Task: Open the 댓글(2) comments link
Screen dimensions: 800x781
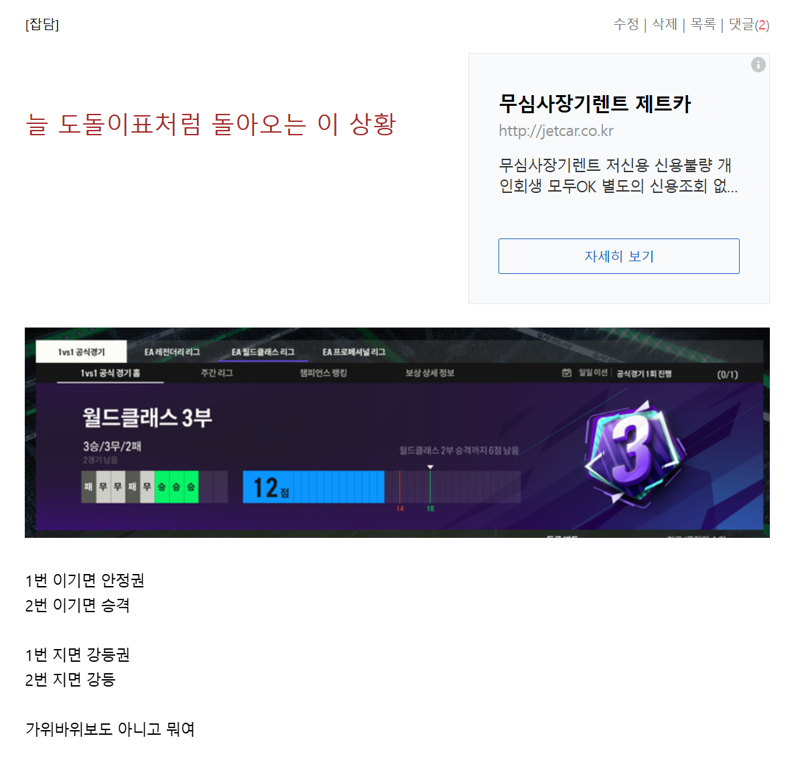Action: tap(749, 24)
